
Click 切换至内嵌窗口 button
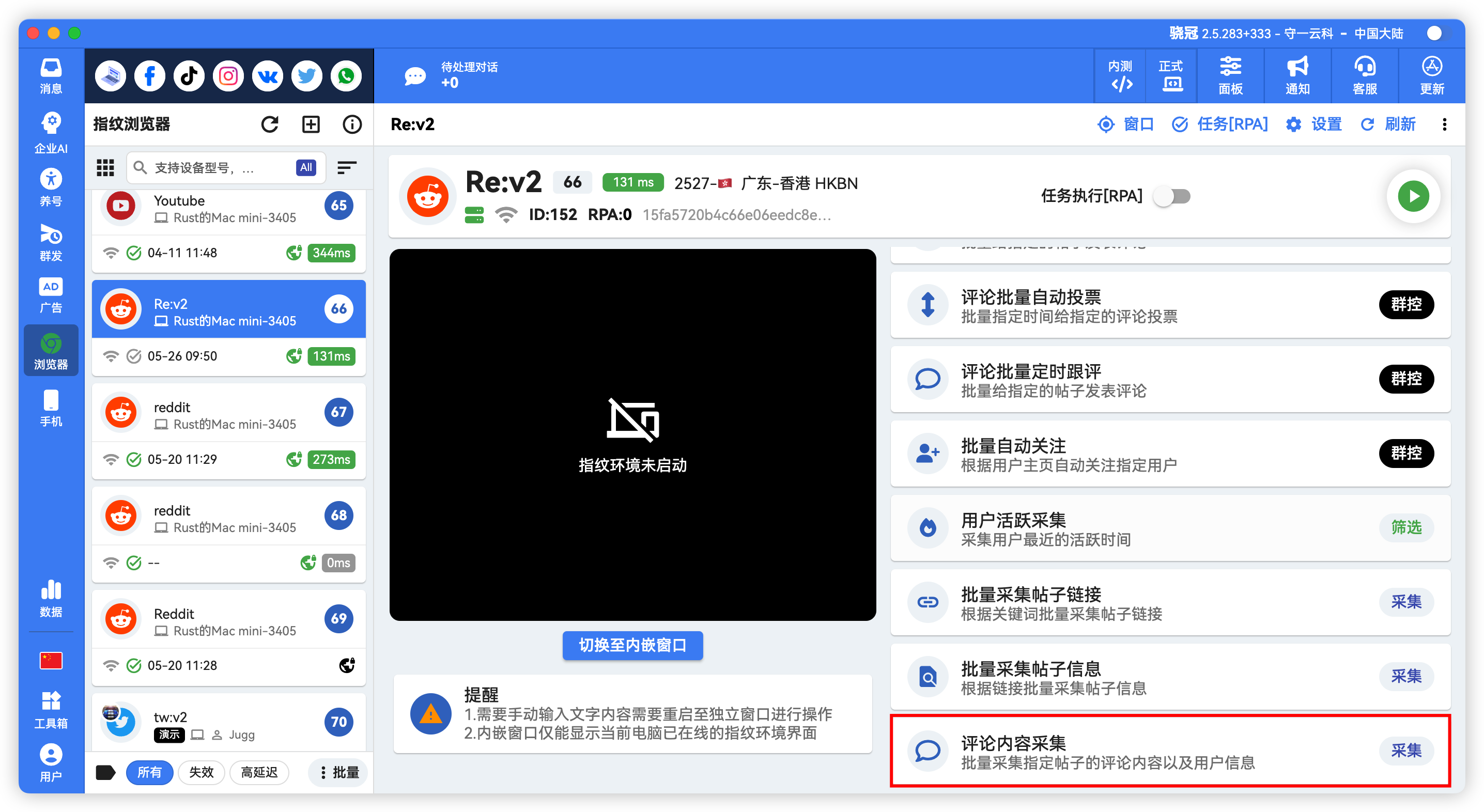tap(632, 645)
